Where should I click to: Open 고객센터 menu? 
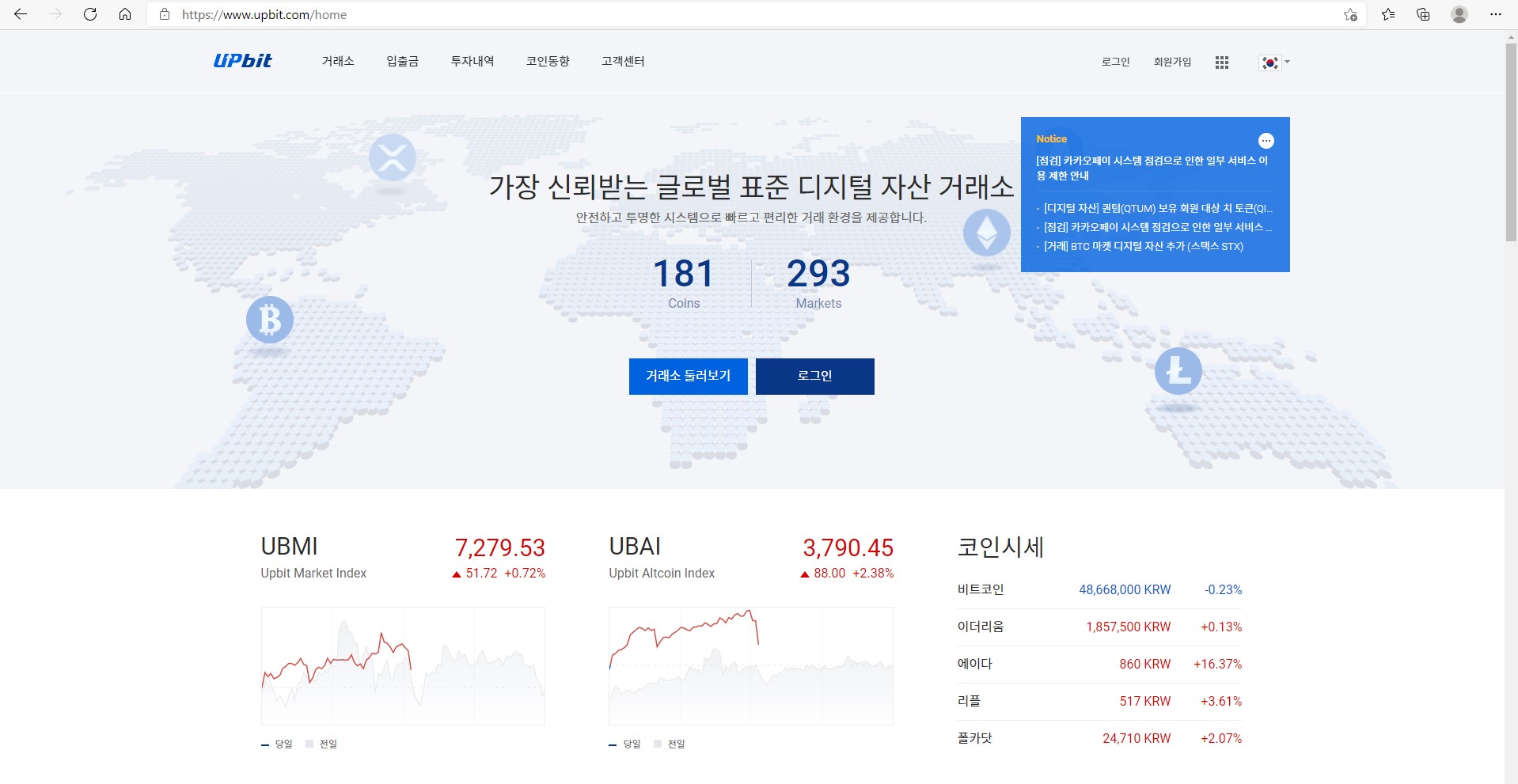click(x=623, y=61)
